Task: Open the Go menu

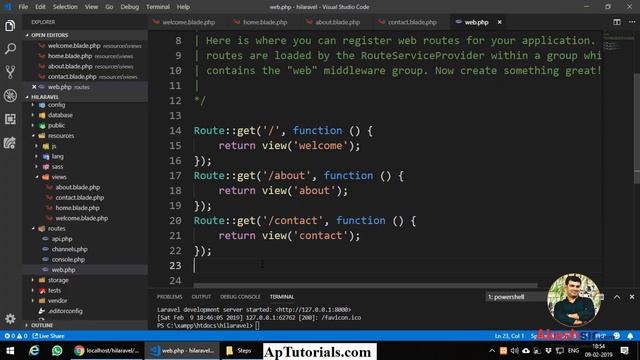Action: 109,7
